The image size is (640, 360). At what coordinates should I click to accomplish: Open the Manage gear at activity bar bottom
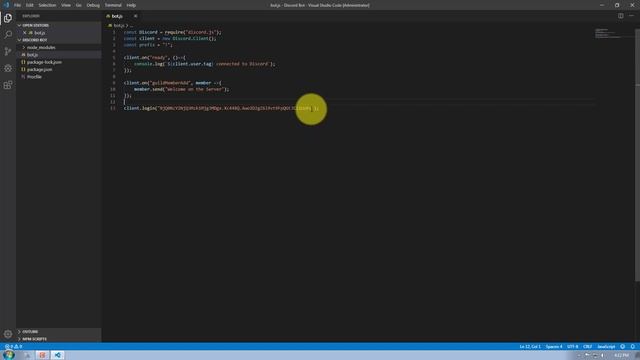click(x=8, y=334)
